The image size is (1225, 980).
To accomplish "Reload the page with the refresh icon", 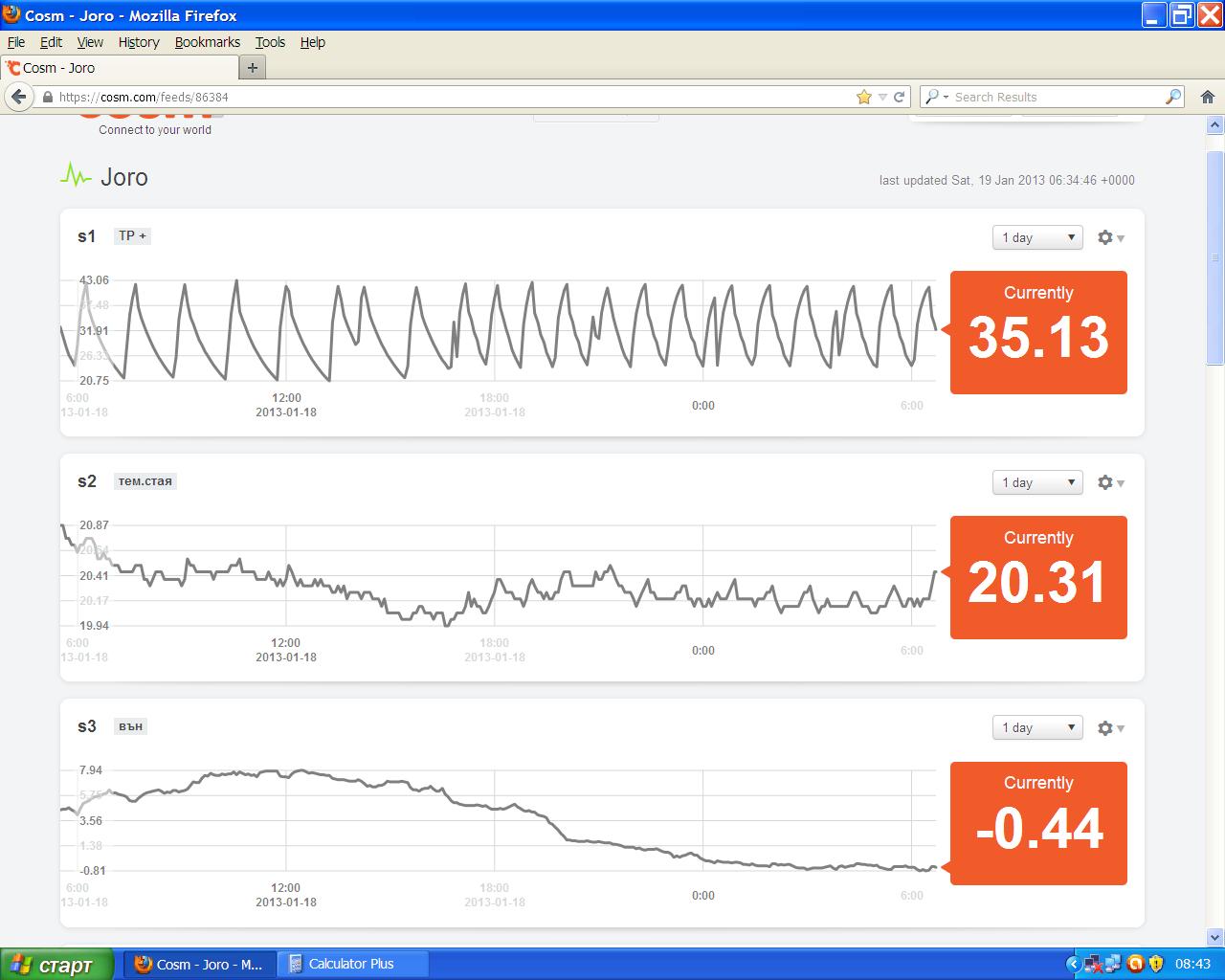I will click(x=899, y=97).
